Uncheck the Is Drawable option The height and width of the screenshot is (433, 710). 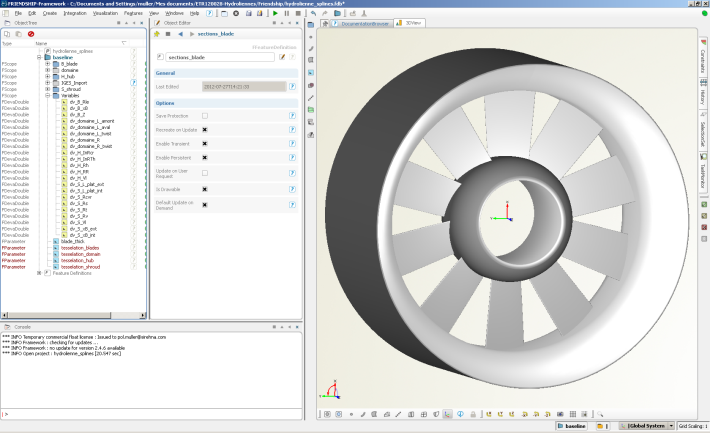pyautogui.click(x=204, y=188)
